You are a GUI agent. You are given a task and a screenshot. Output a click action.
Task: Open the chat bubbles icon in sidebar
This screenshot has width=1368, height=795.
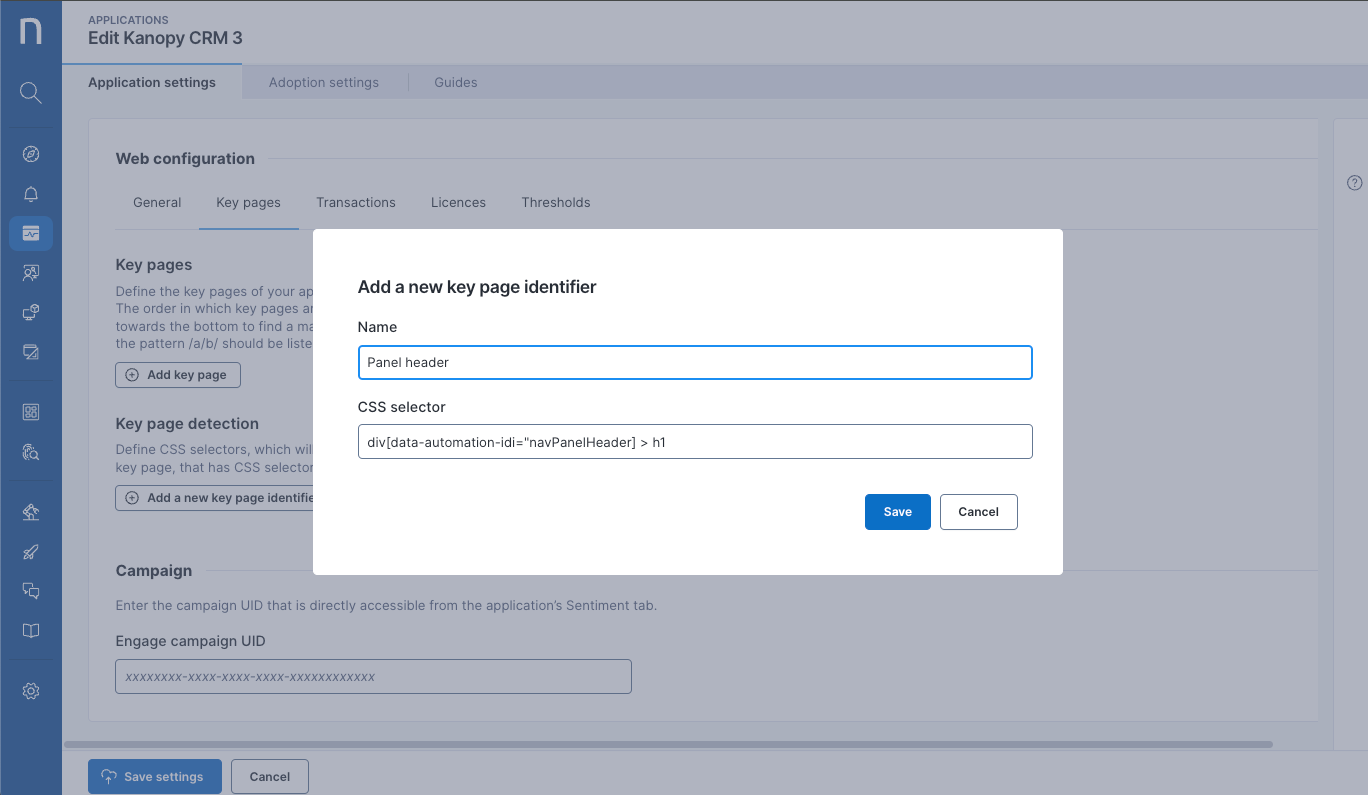[x=31, y=591]
